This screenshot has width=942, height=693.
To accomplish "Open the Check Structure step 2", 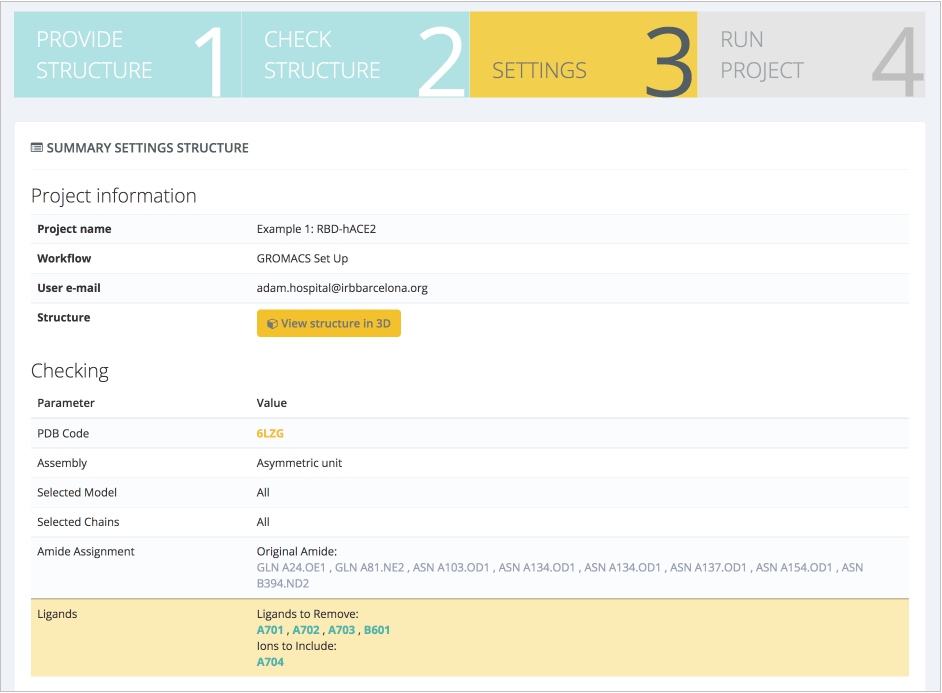I will 355,55.
